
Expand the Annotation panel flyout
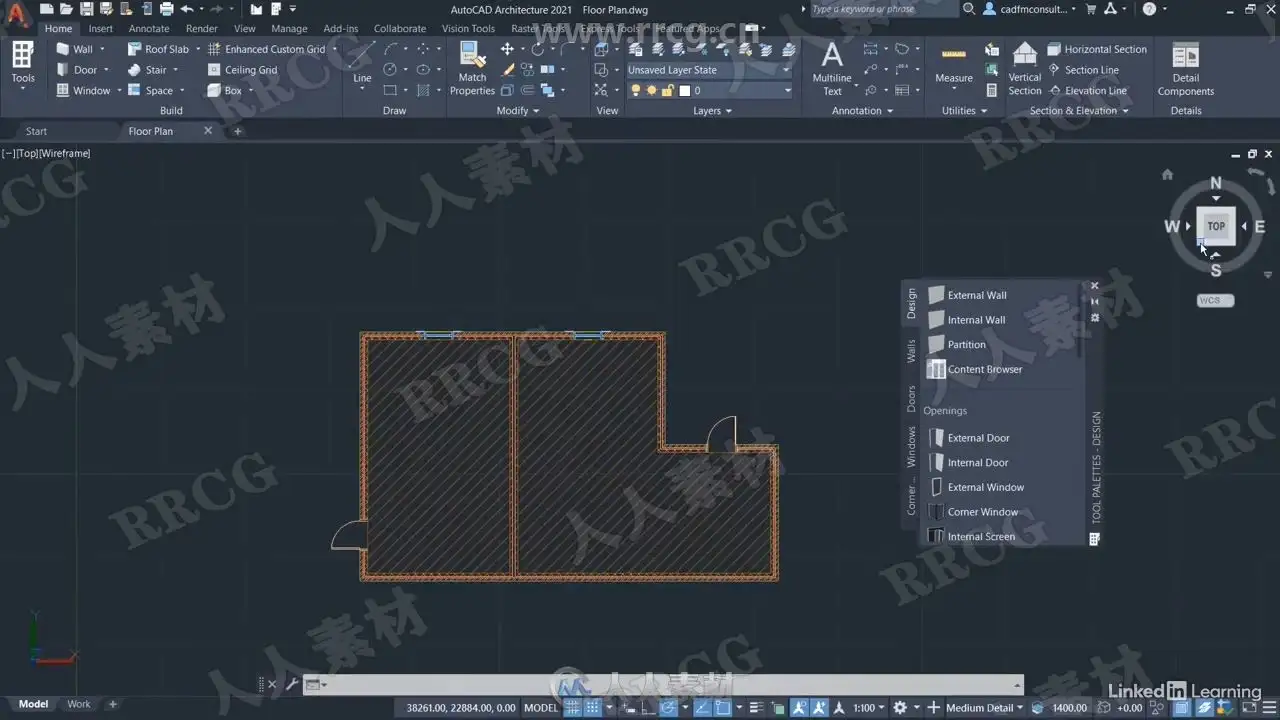pyautogui.click(x=862, y=111)
